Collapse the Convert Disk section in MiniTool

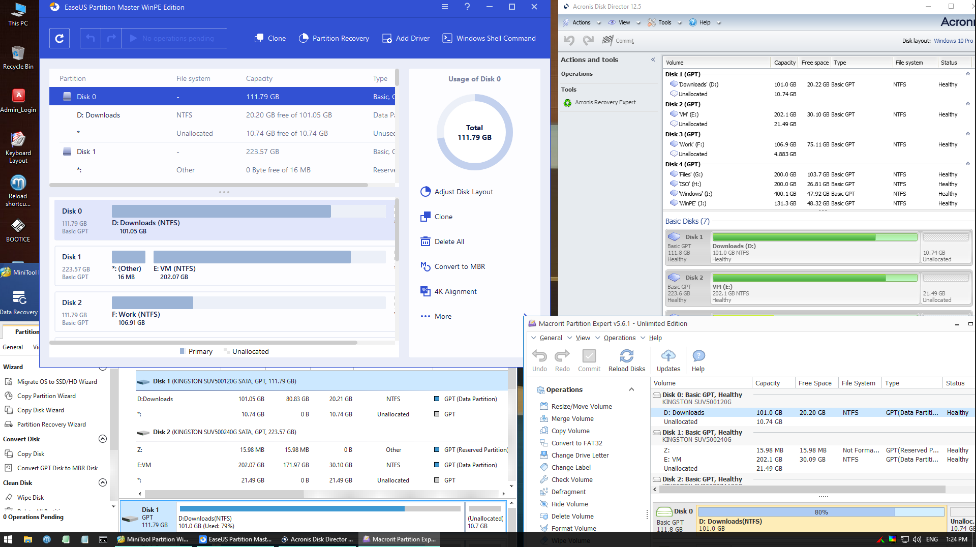[x=102, y=439]
